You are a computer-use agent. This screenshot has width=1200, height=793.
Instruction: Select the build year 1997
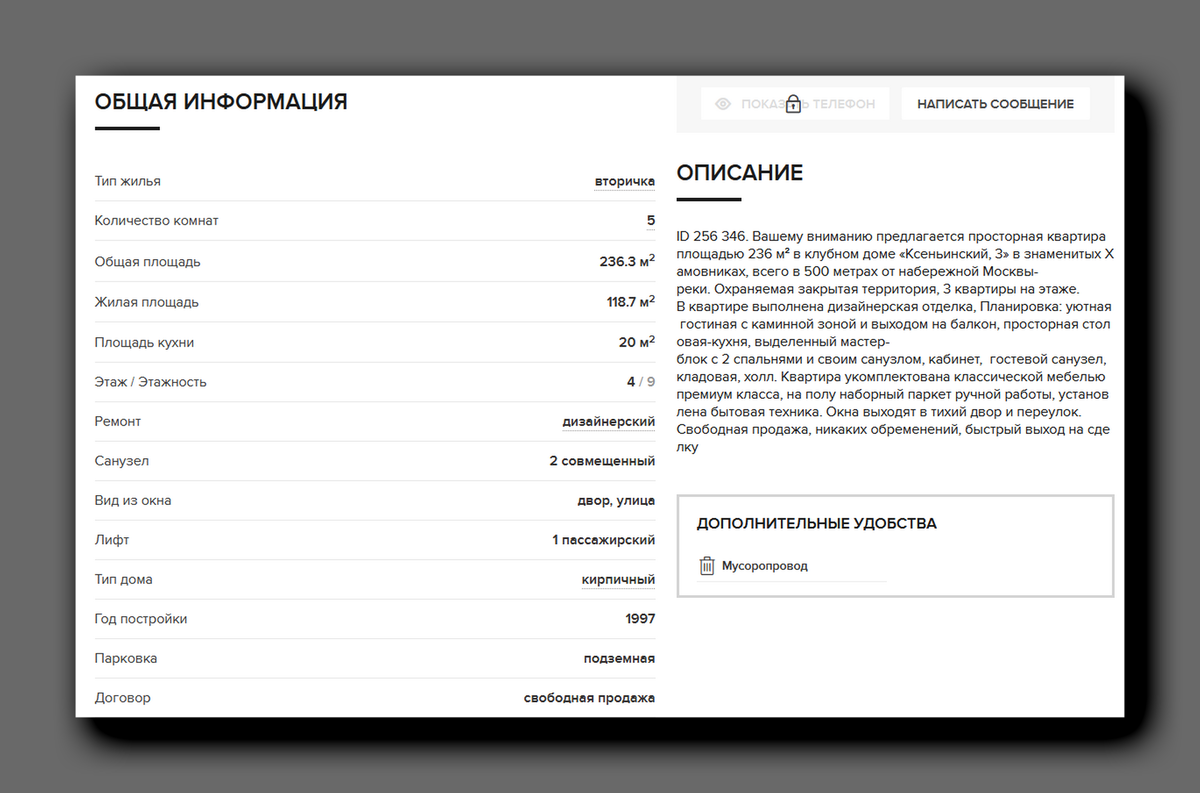click(640, 619)
